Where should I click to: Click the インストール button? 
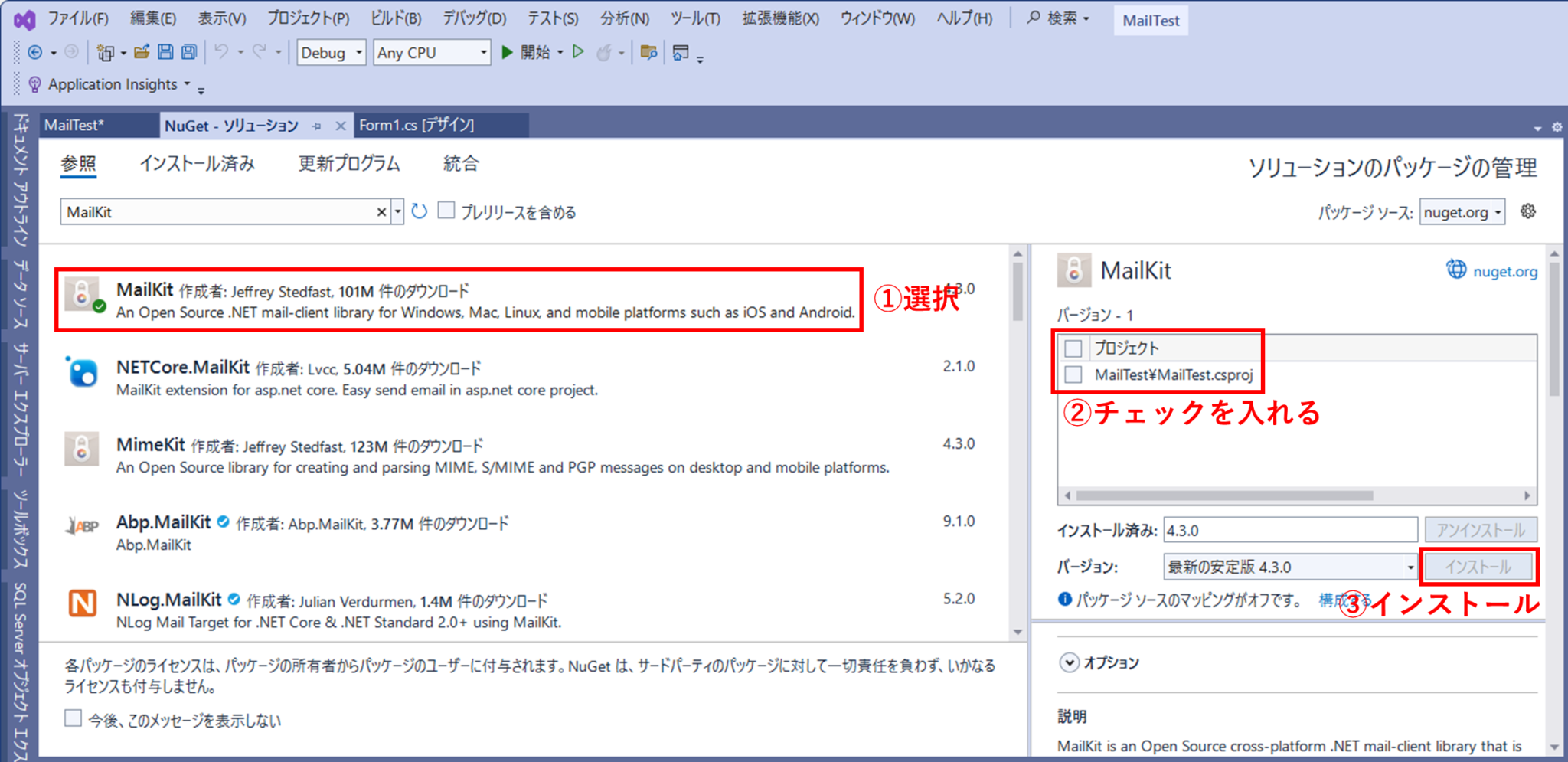pos(1478,567)
